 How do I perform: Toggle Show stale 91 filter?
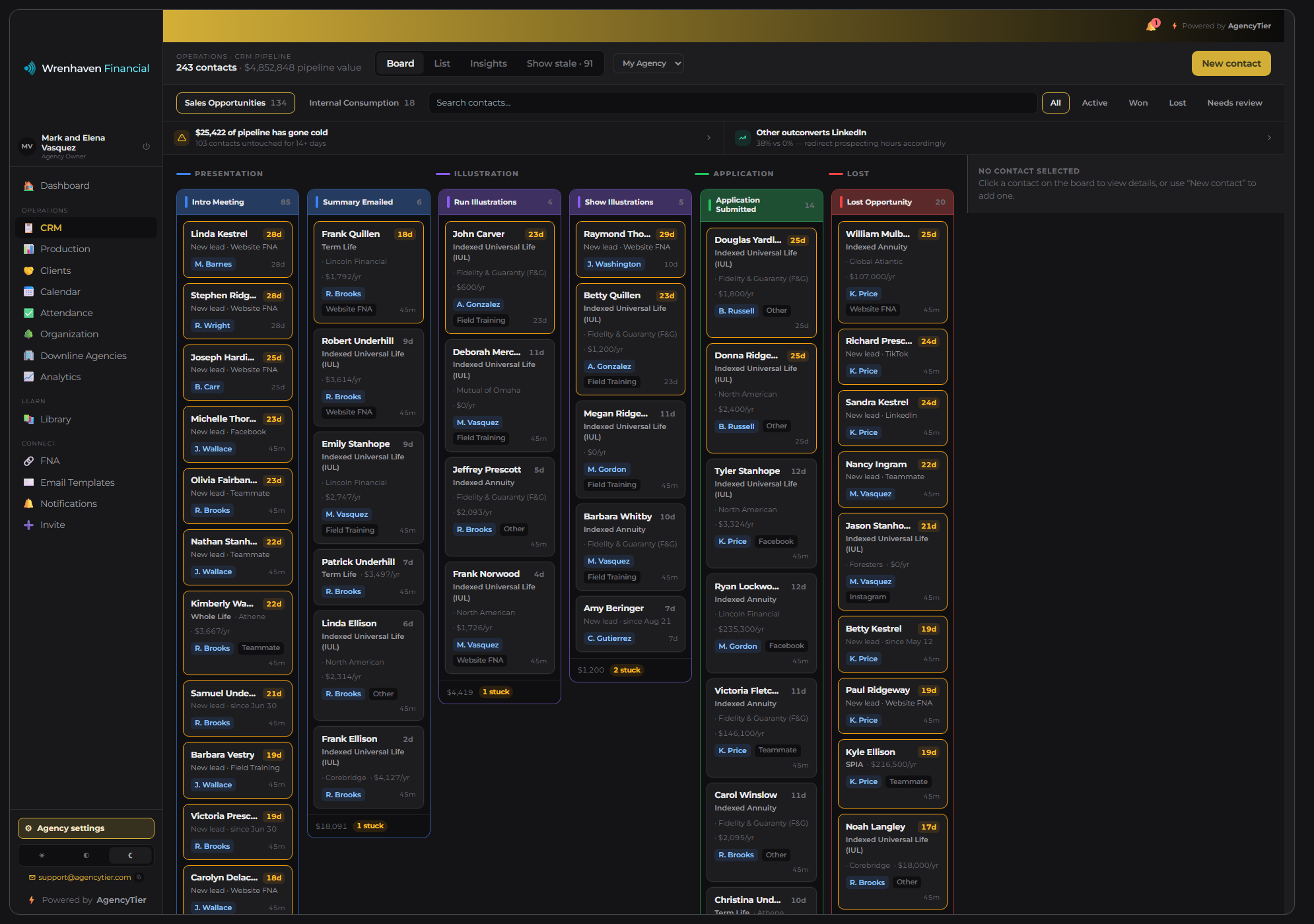pos(559,63)
